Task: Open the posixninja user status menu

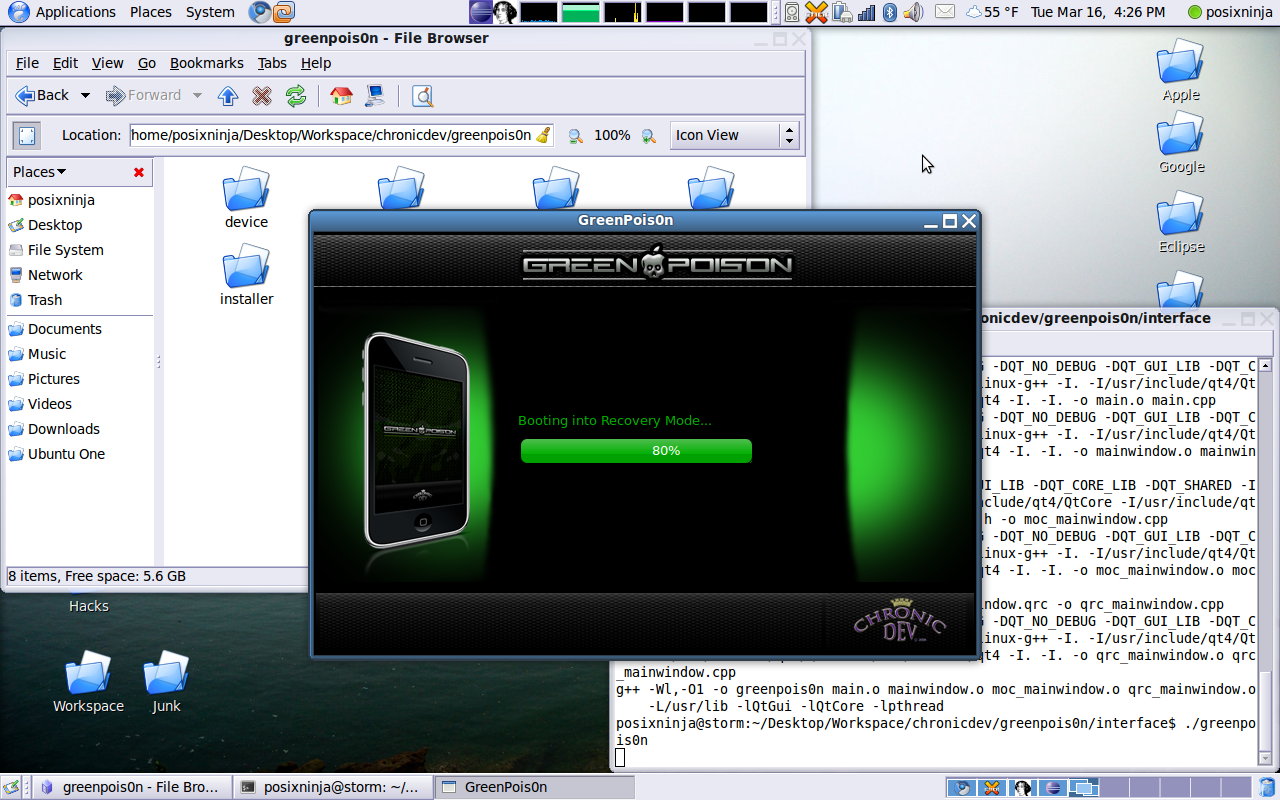Action: coord(1230,12)
